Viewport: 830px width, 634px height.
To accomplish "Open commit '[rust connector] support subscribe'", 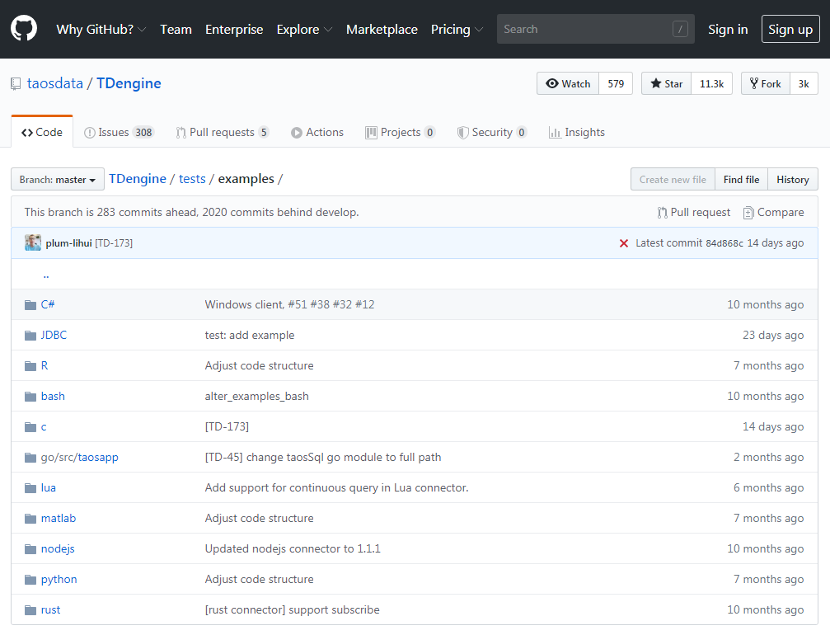I will pos(292,610).
